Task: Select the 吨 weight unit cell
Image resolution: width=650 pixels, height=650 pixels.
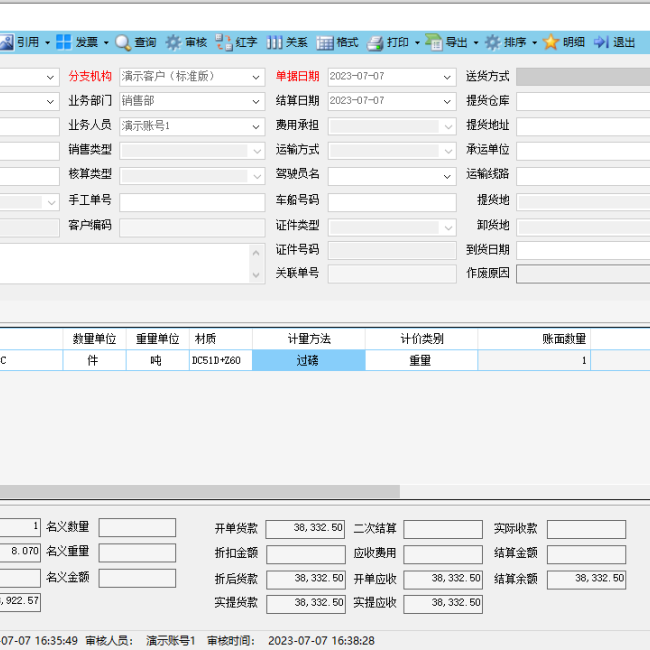Action: click(158, 360)
